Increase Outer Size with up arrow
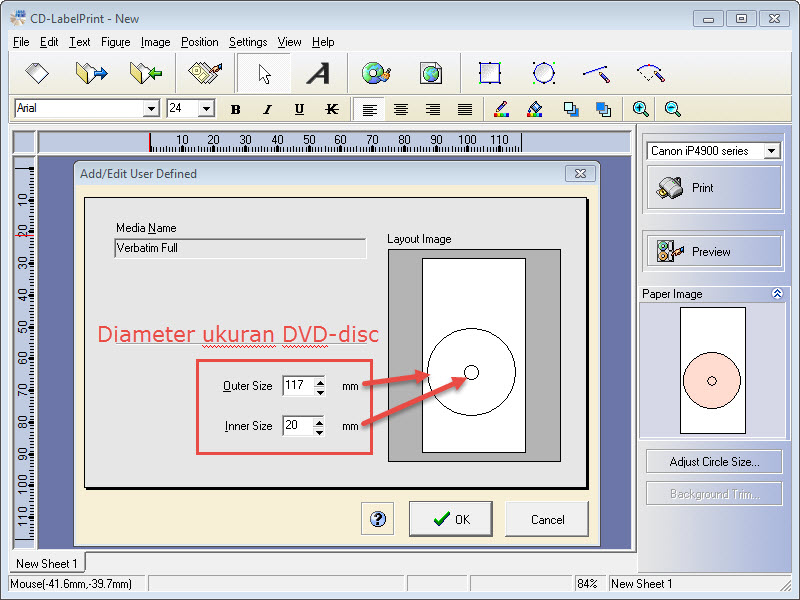800x600 pixels. pyautogui.click(x=320, y=381)
